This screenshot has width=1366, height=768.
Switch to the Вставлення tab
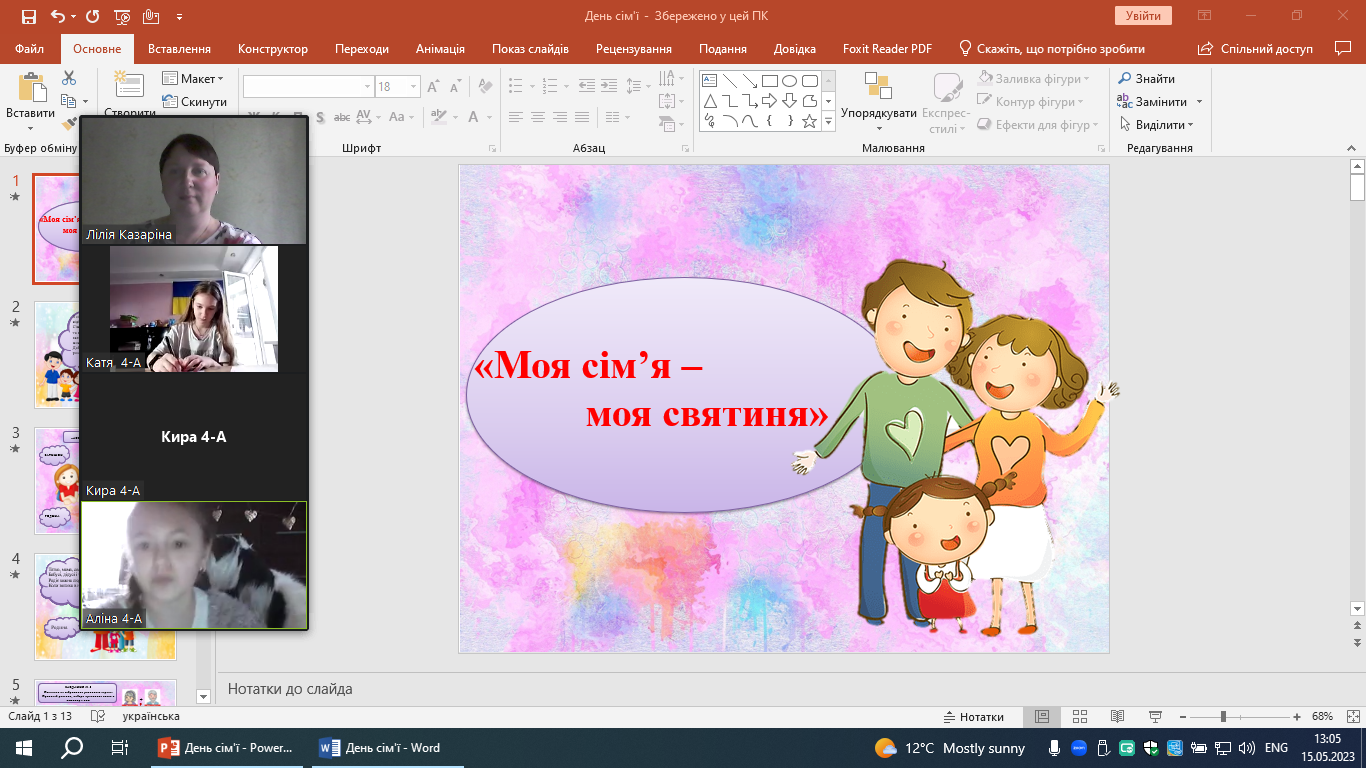coord(179,49)
